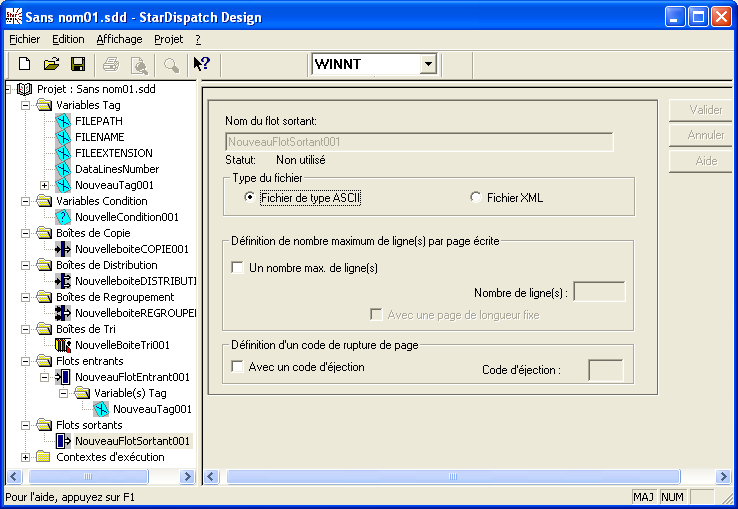
Task: Select the DataLinesNumber tree item
Action: pyautogui.click(x=116, y=169)
